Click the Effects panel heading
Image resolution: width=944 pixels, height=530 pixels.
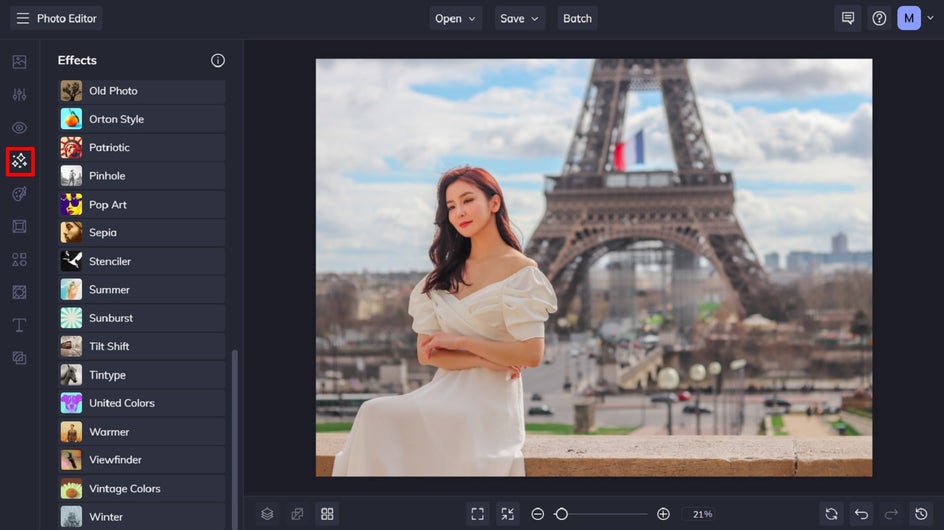77,60
